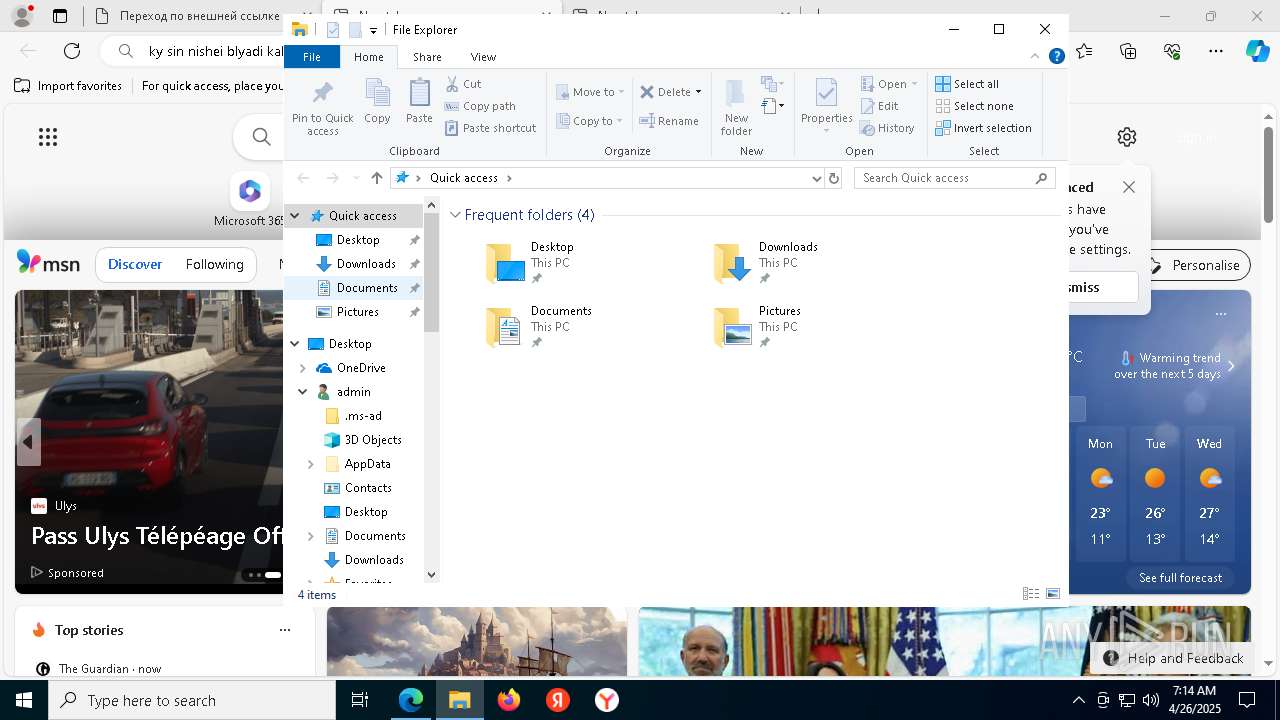
Task: Collapse Quick access in navigation tree
Action: pos(295,216)
